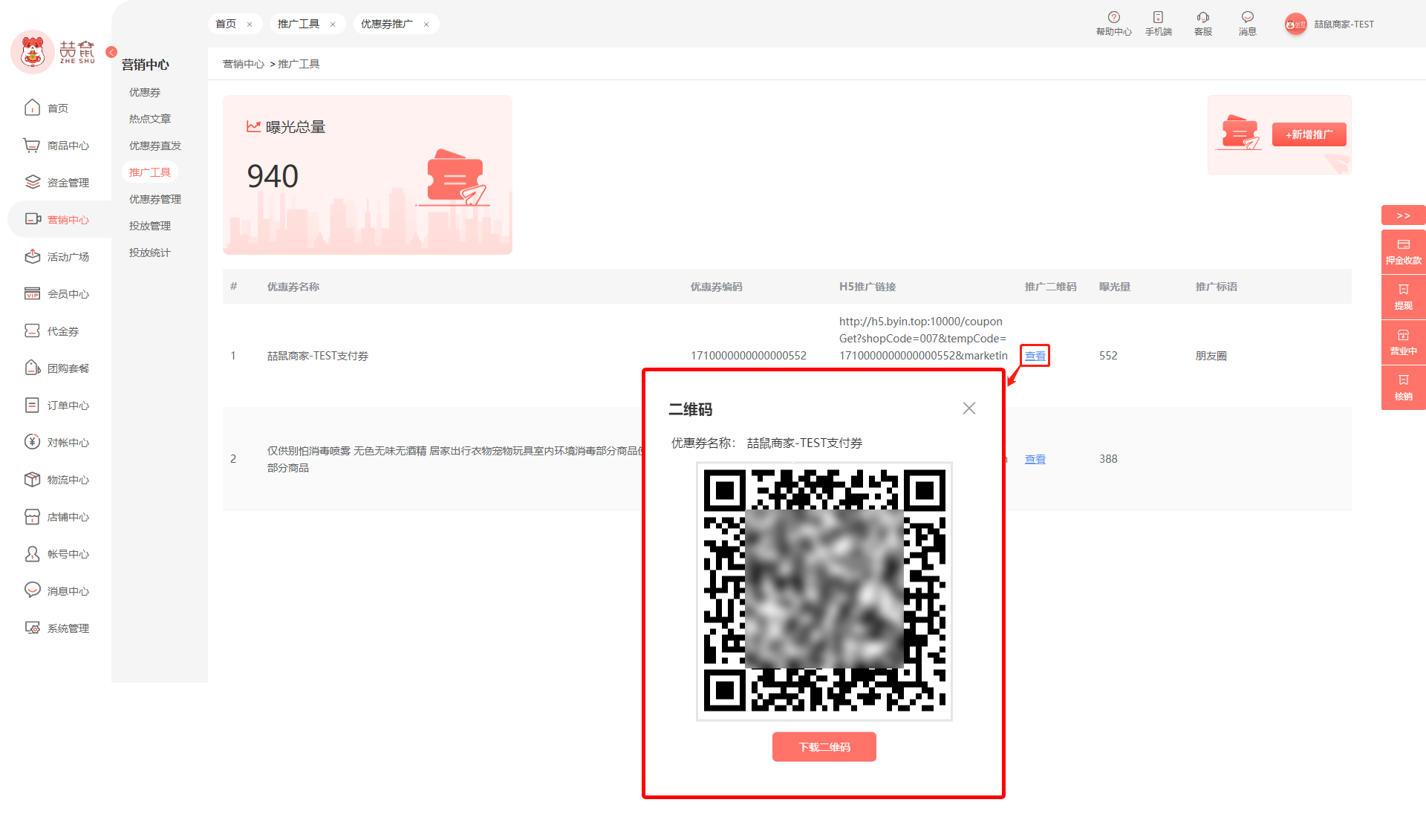Open 客服 headset icon
Image resolution: width=1426 pixels, height=840 pixels.
[x=1202, y=17]
